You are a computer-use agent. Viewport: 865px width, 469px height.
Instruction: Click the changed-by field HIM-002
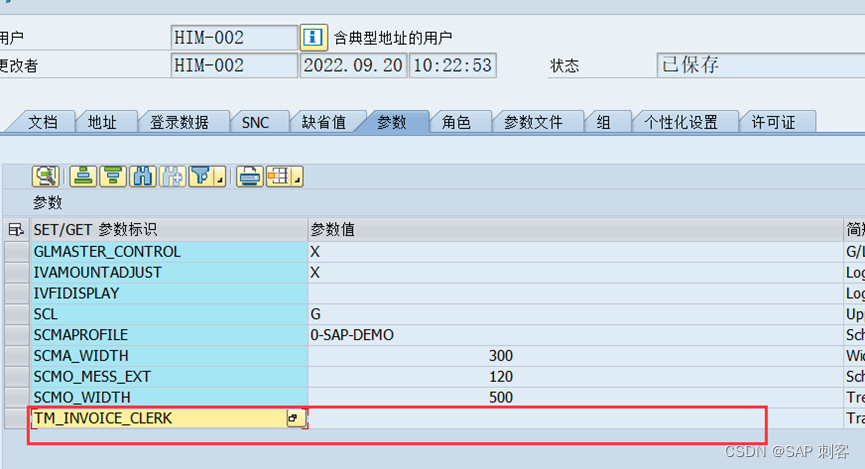coord(234,66)
